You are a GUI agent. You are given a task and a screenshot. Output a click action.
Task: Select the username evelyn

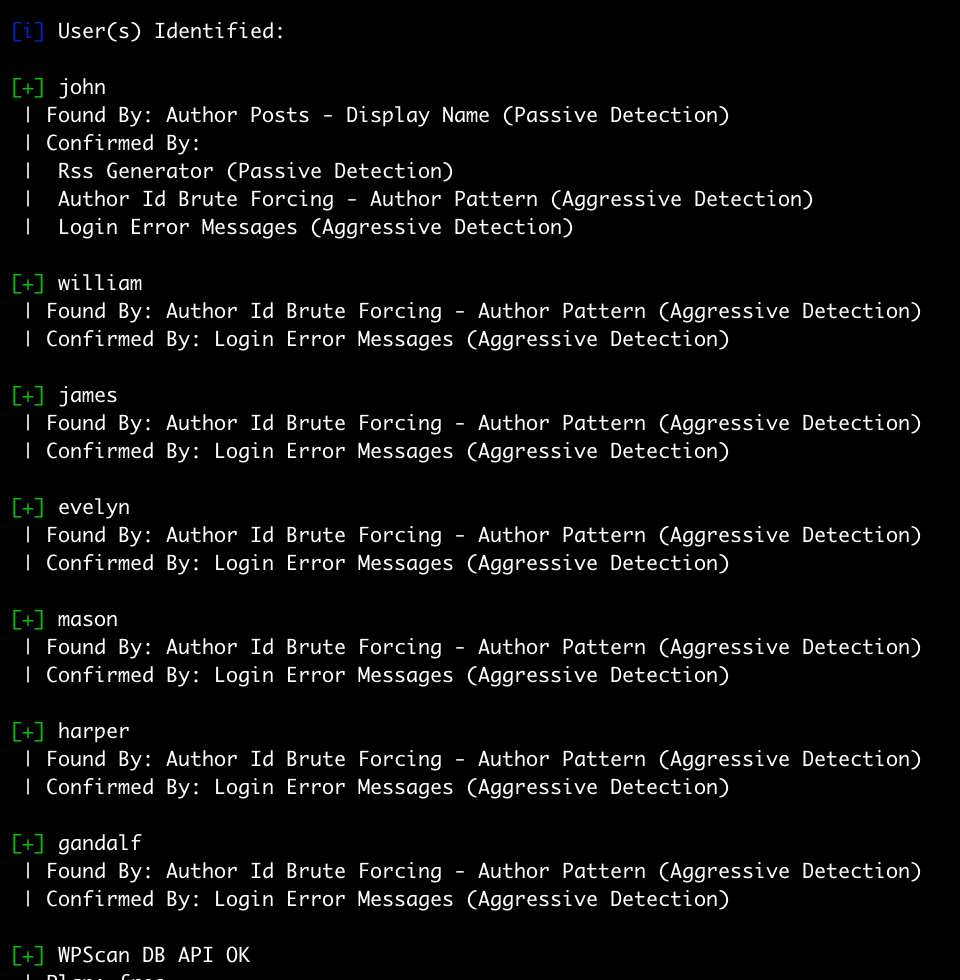pyautogui.click(x=94, y=508)
